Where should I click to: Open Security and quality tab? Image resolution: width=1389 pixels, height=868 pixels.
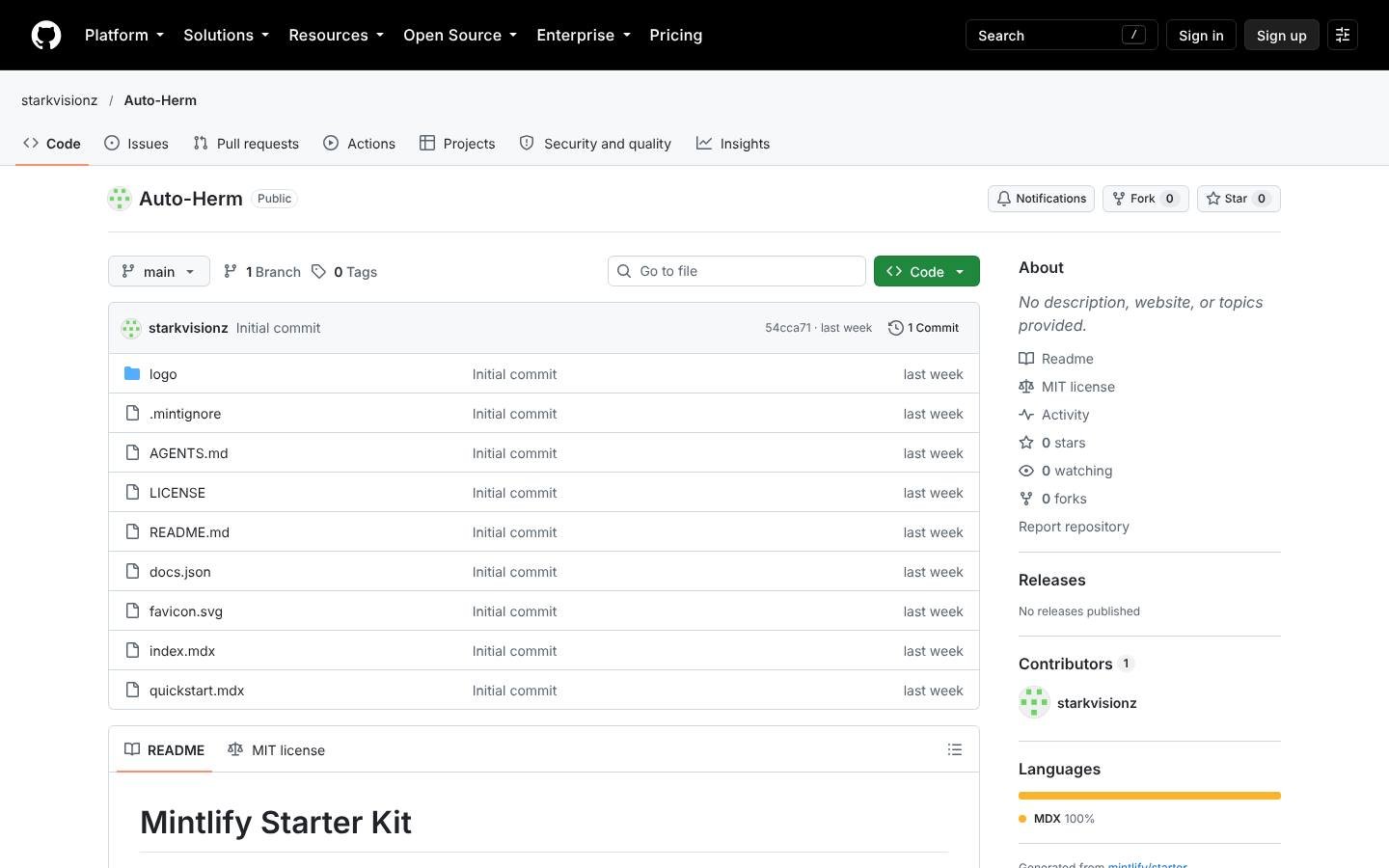(595, 143)
